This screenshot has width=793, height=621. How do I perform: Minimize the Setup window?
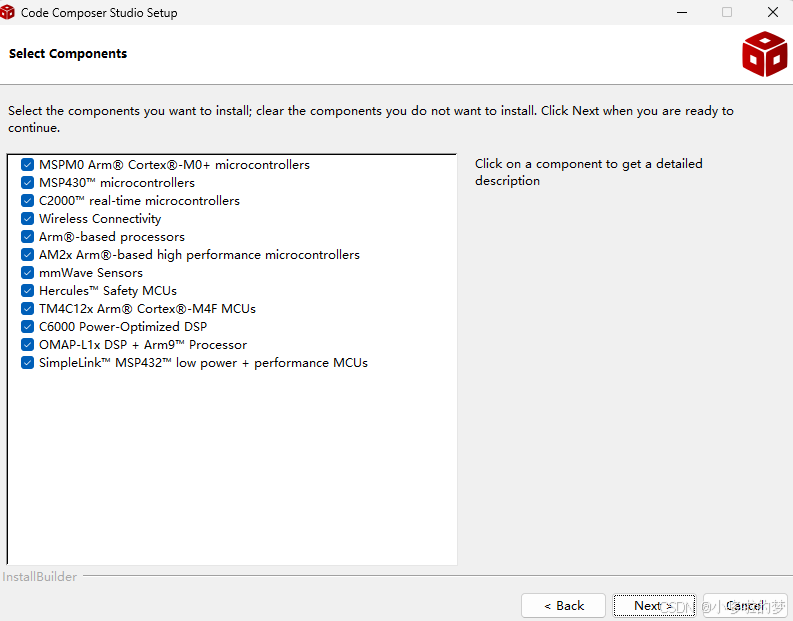coord(682,12)
